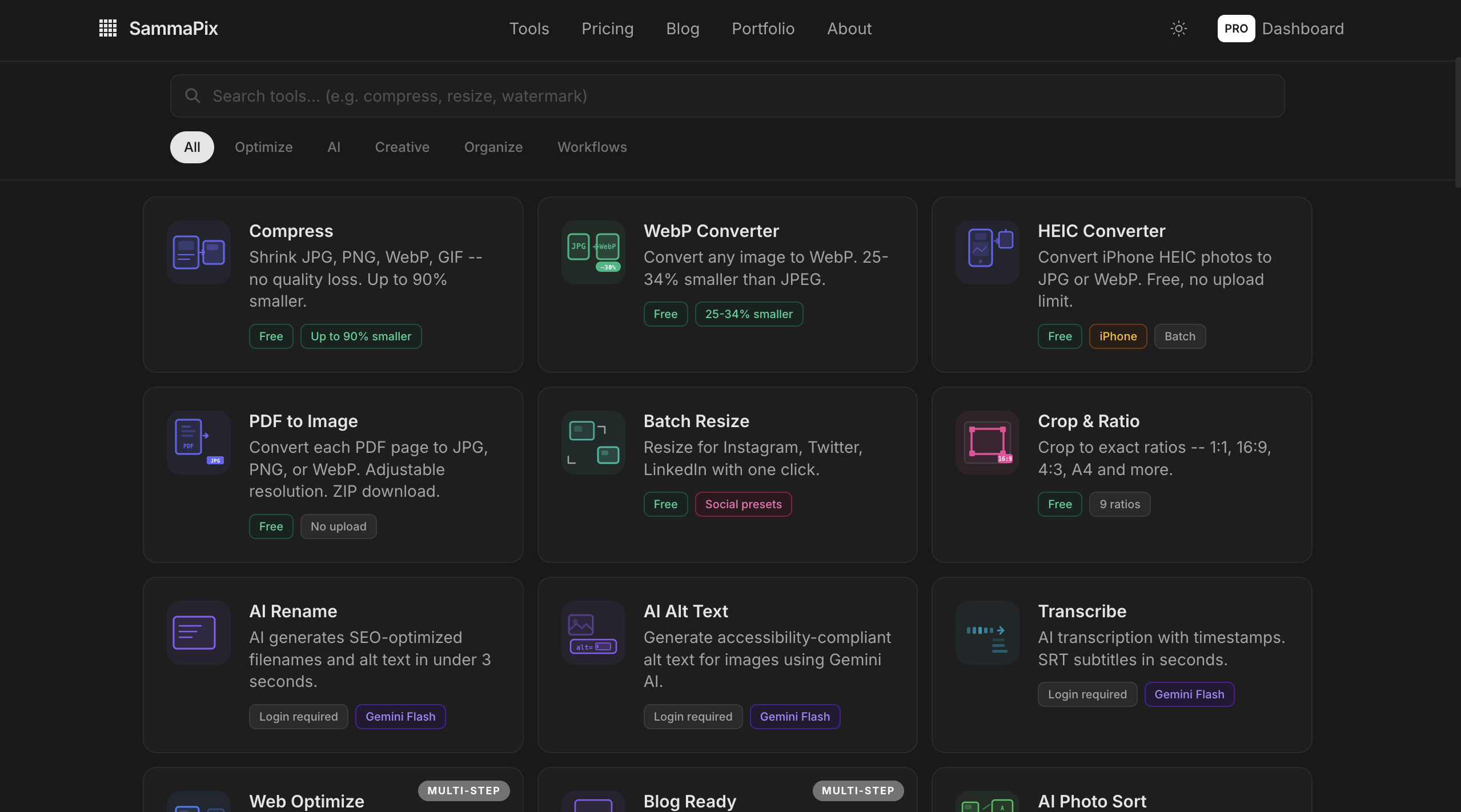Toggle the light/dark theme sun icon
This screenshot has height=812, width=1461.
[x=1179, y=29]
